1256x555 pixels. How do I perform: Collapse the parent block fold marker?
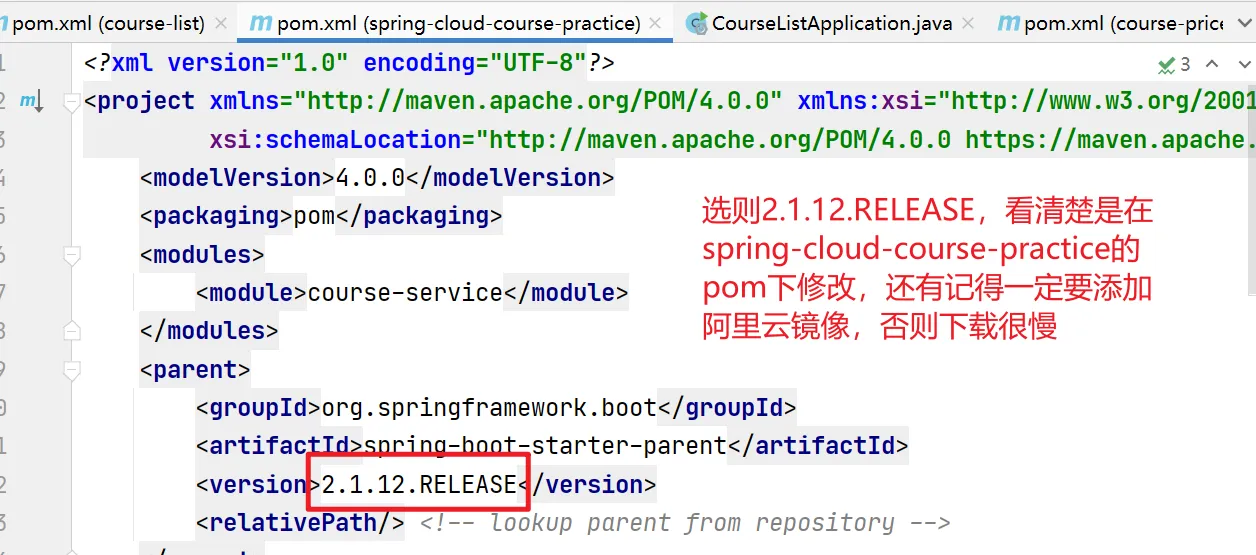point(71,370)
